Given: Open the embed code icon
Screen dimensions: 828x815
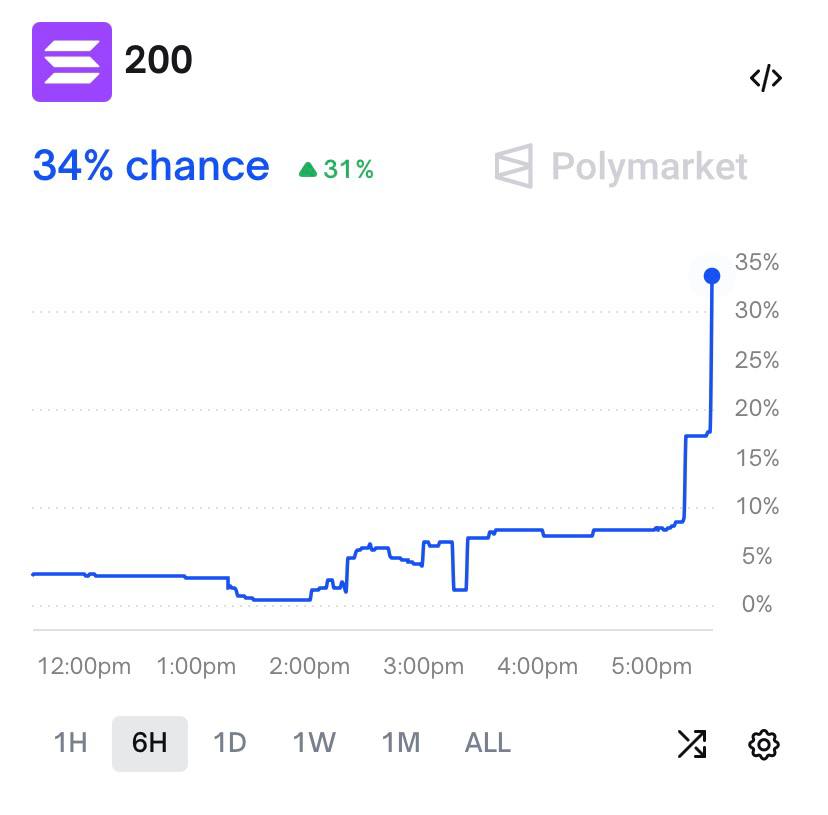Looking at the screenshot, I should [765, 79].
